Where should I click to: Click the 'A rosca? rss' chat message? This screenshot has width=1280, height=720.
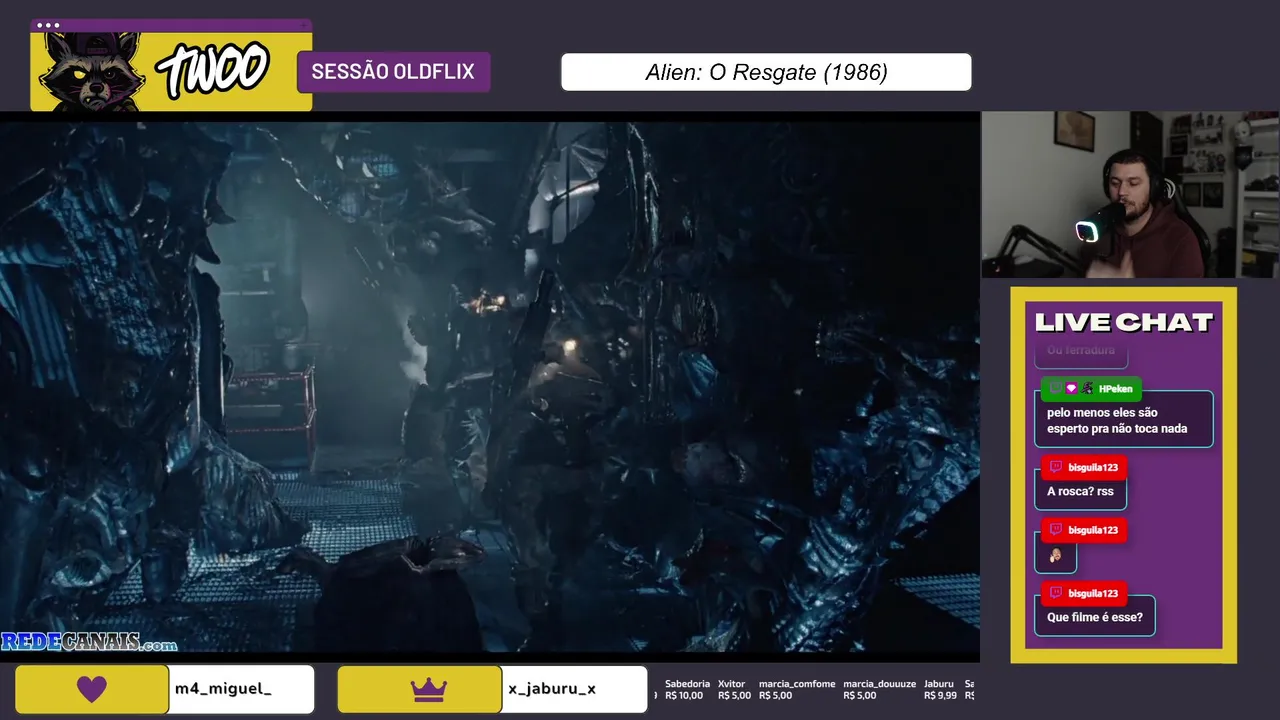coord(1080,491)
